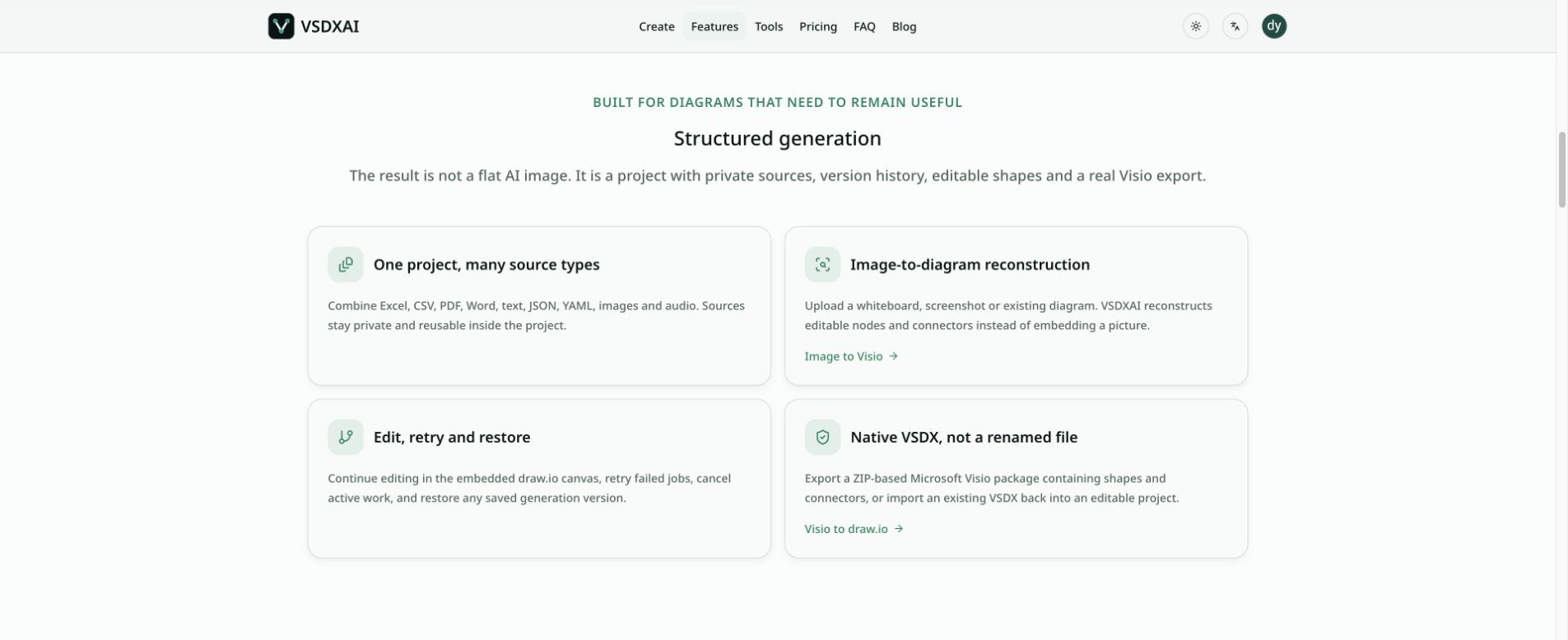Image resolution: width=1568 pixels, height=640 pixels.
Task: Click the Edit, retry and restore branch icon
Action: pyautogui.click(x=346, y=437)
